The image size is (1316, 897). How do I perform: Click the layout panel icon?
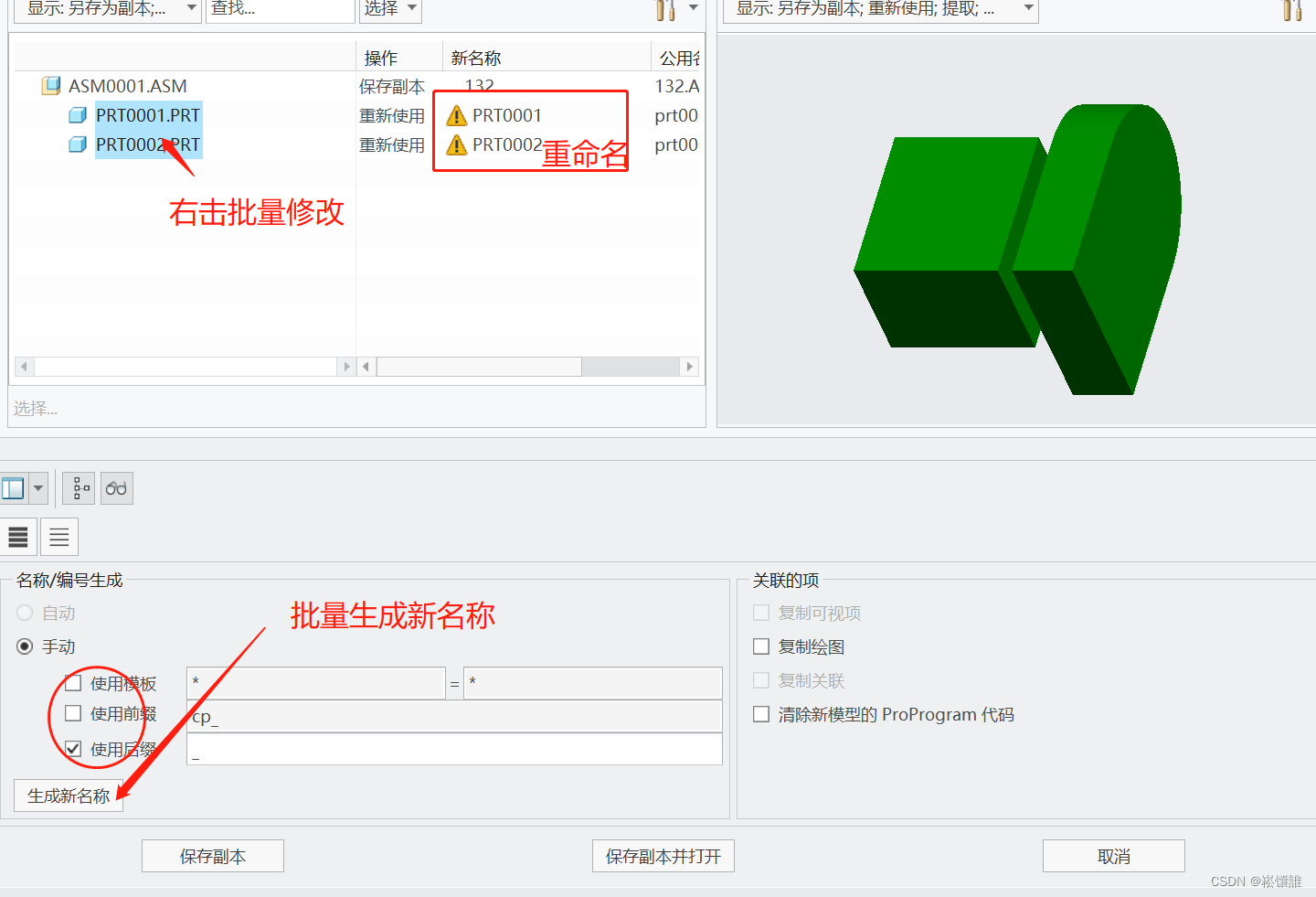click(13, 488)
